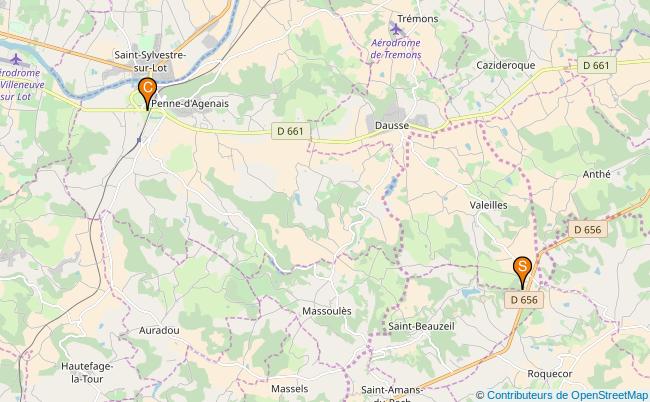Select the Massoulès village label
Image resolution: width=650 pixels, height=402 pixels.
click(327, 311)
